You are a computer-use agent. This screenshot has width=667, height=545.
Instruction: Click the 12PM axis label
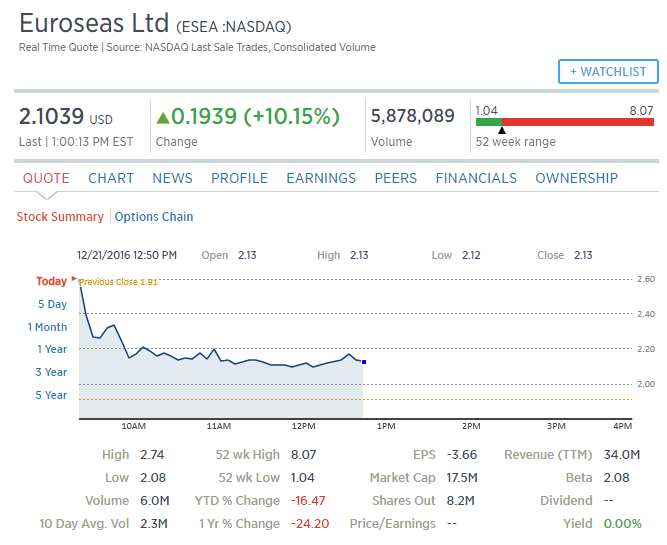pyautogui.click(x=304, y=426)
